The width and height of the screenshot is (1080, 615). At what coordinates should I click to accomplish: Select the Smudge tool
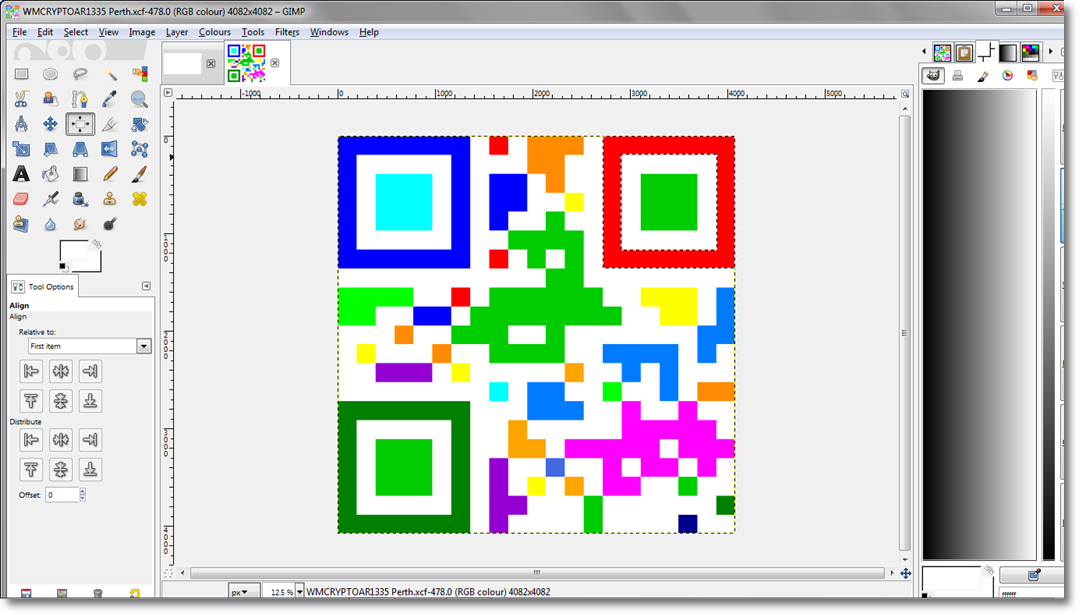coord(80,224)
